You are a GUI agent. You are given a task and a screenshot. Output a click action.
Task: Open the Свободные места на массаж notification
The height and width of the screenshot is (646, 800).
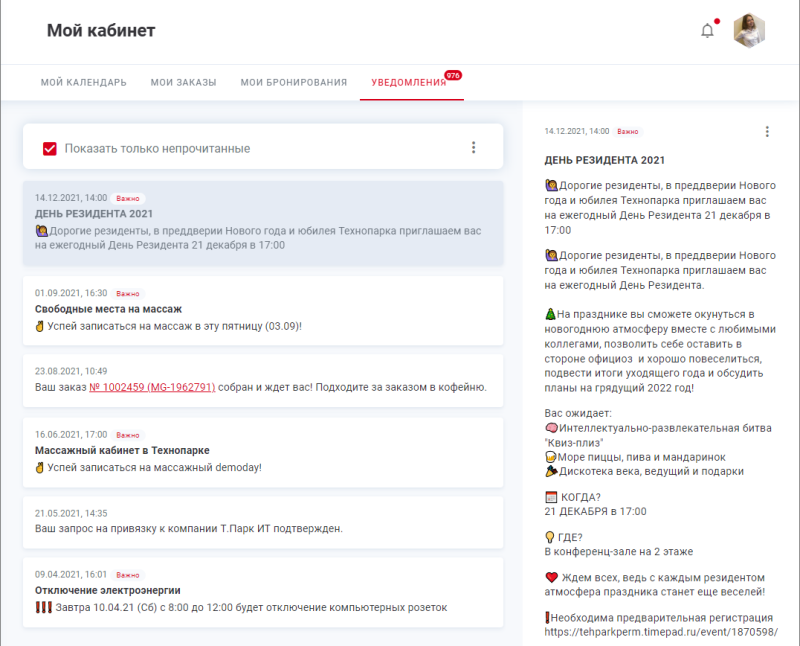[260, 307]
